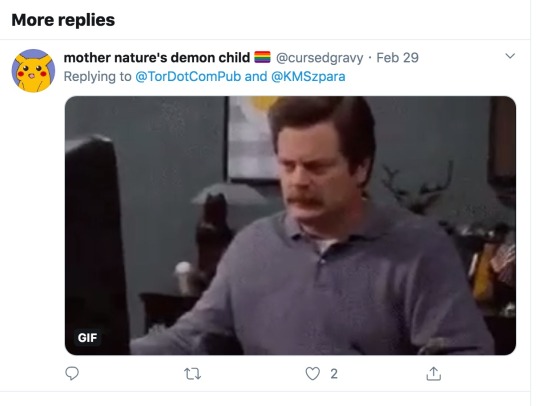Open the Pikachu profile avatar
This screenshot has width=540, height=406.
[33, 71]
